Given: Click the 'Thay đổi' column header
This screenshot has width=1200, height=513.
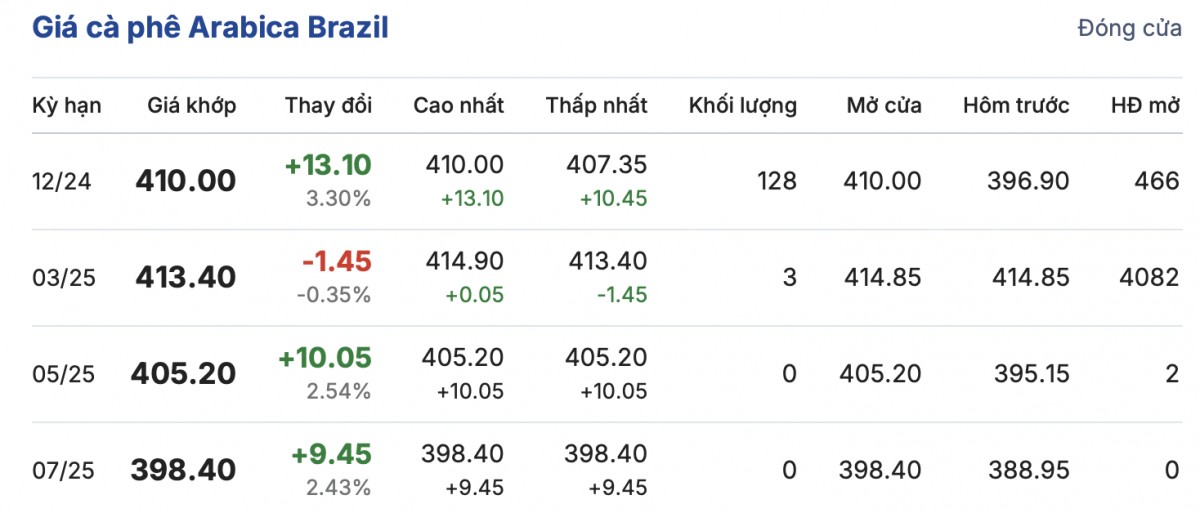Looking at the screenshot, I should coord(328,105).
